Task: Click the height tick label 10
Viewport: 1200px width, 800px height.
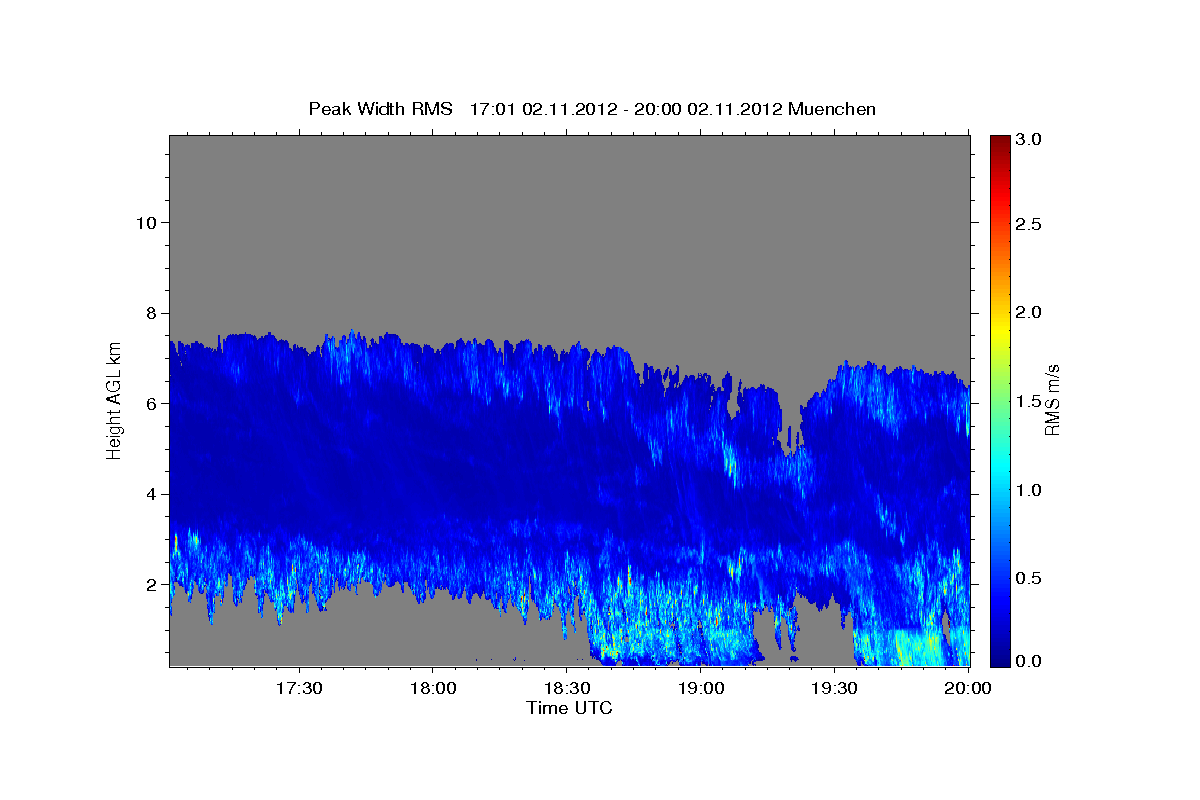Action: pyautogui.click(x=146, y=222)
